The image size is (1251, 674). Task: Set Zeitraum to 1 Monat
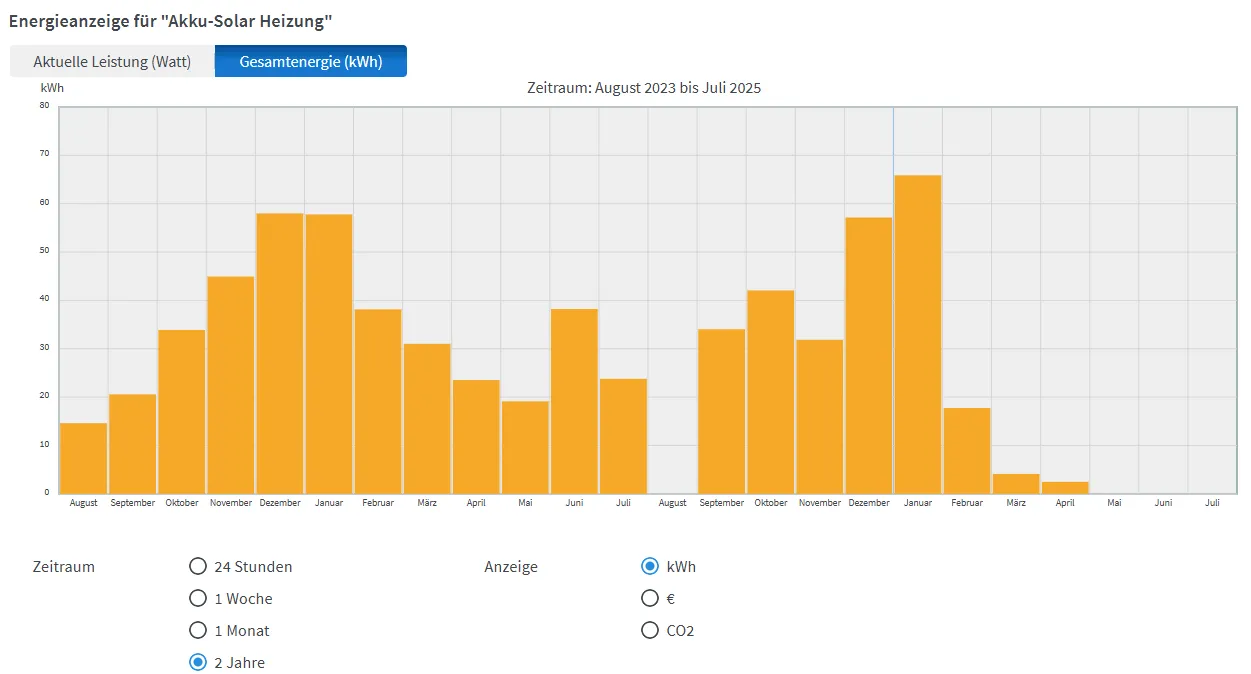pos(198,631)
